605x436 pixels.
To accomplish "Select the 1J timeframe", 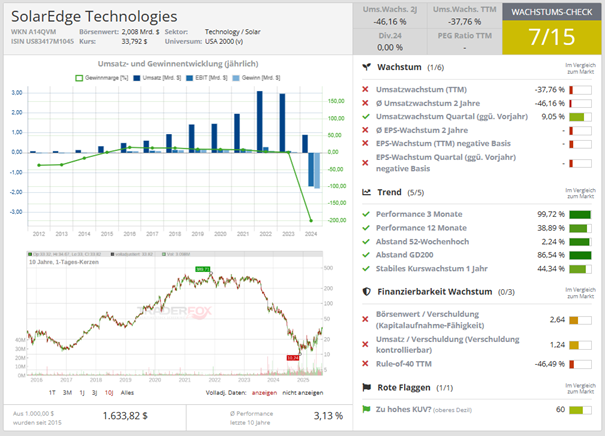I will (82, 393).
